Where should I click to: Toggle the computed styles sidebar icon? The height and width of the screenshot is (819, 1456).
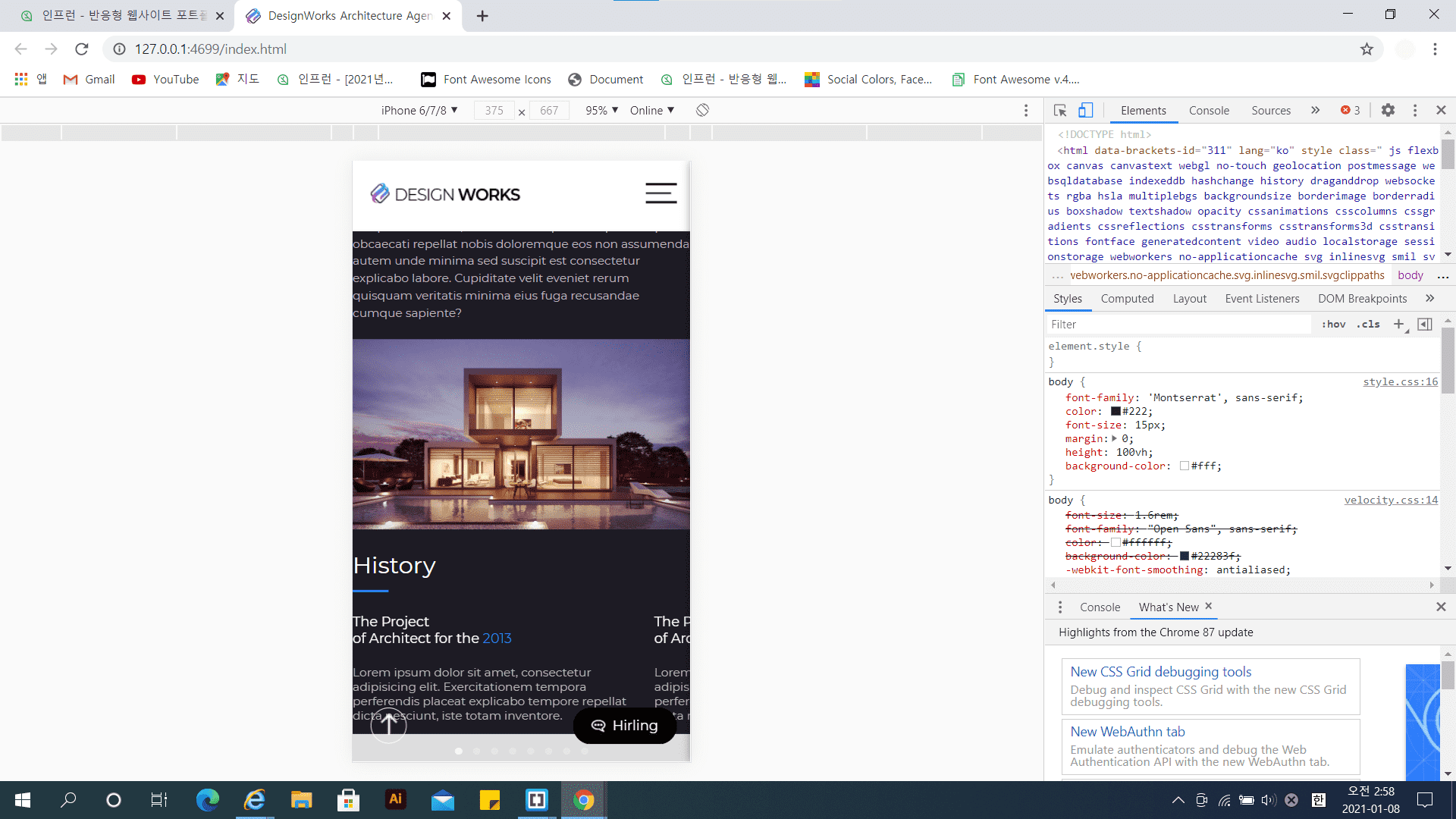coord(1425,324)
